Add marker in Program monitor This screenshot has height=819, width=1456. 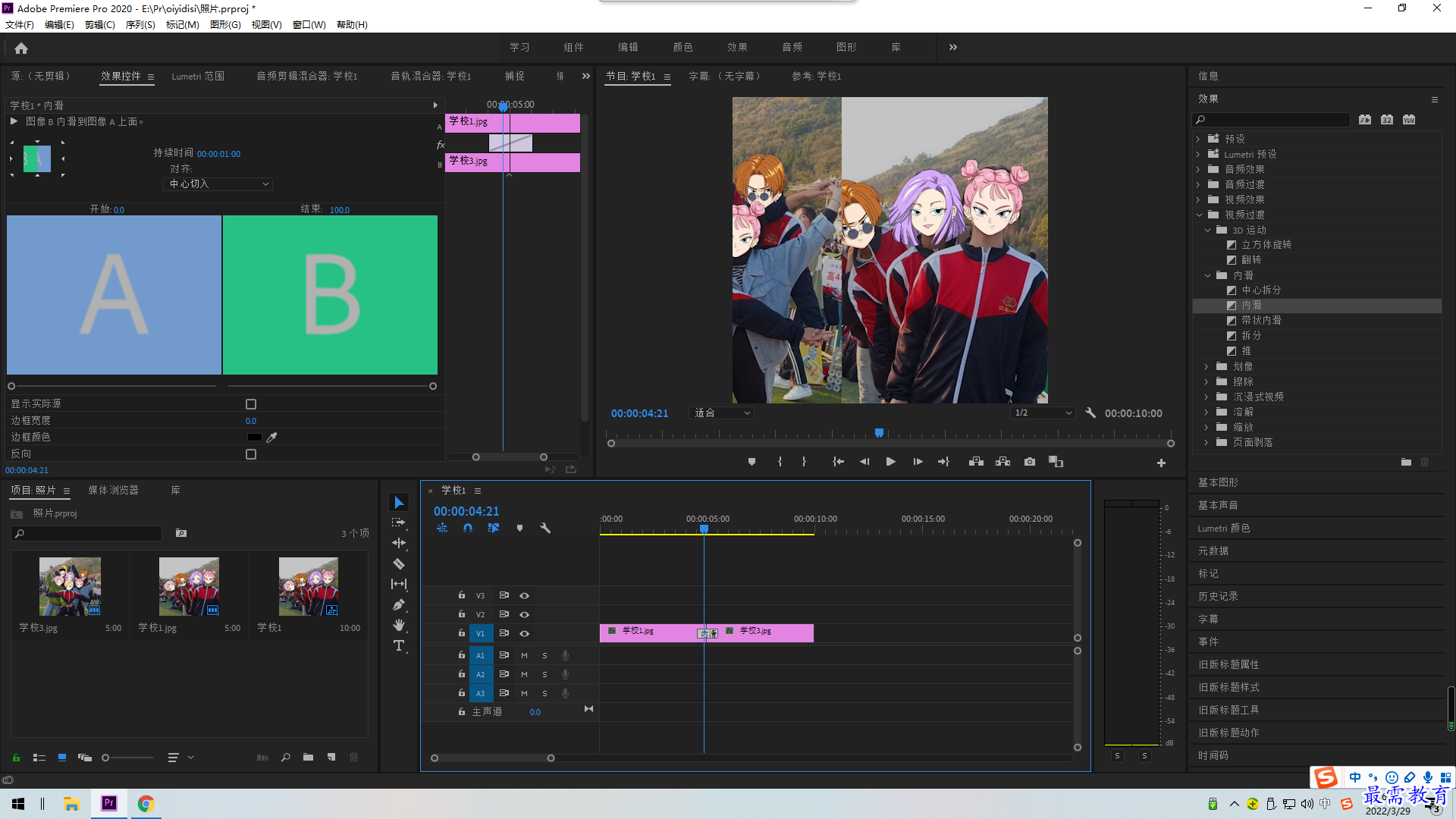point(752,462)
